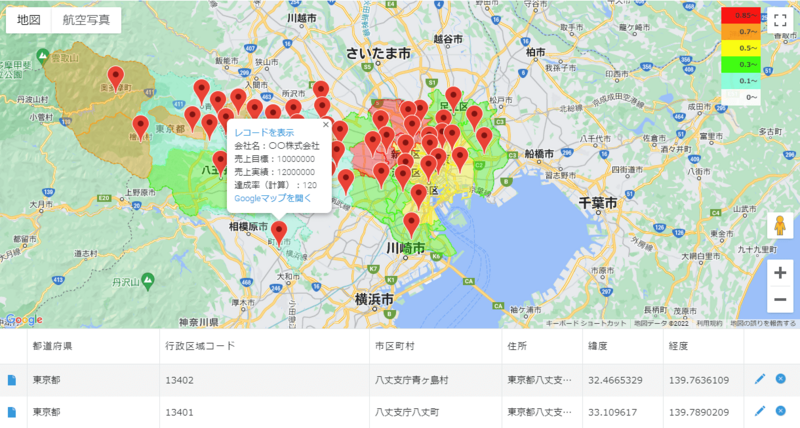Screen dimensions: 800x428
Task: Click the 千葉市 map label
Action: pyautogui.click(x=597, y=203)
